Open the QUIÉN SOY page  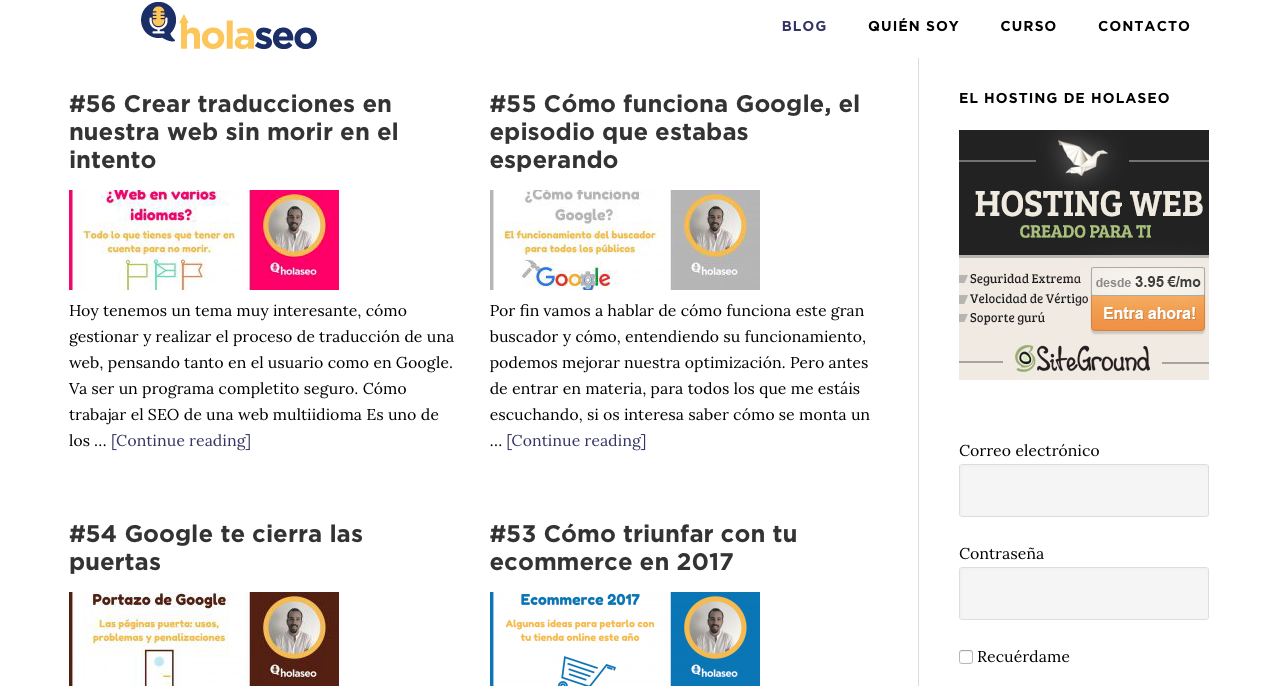[x=913, y=25]
